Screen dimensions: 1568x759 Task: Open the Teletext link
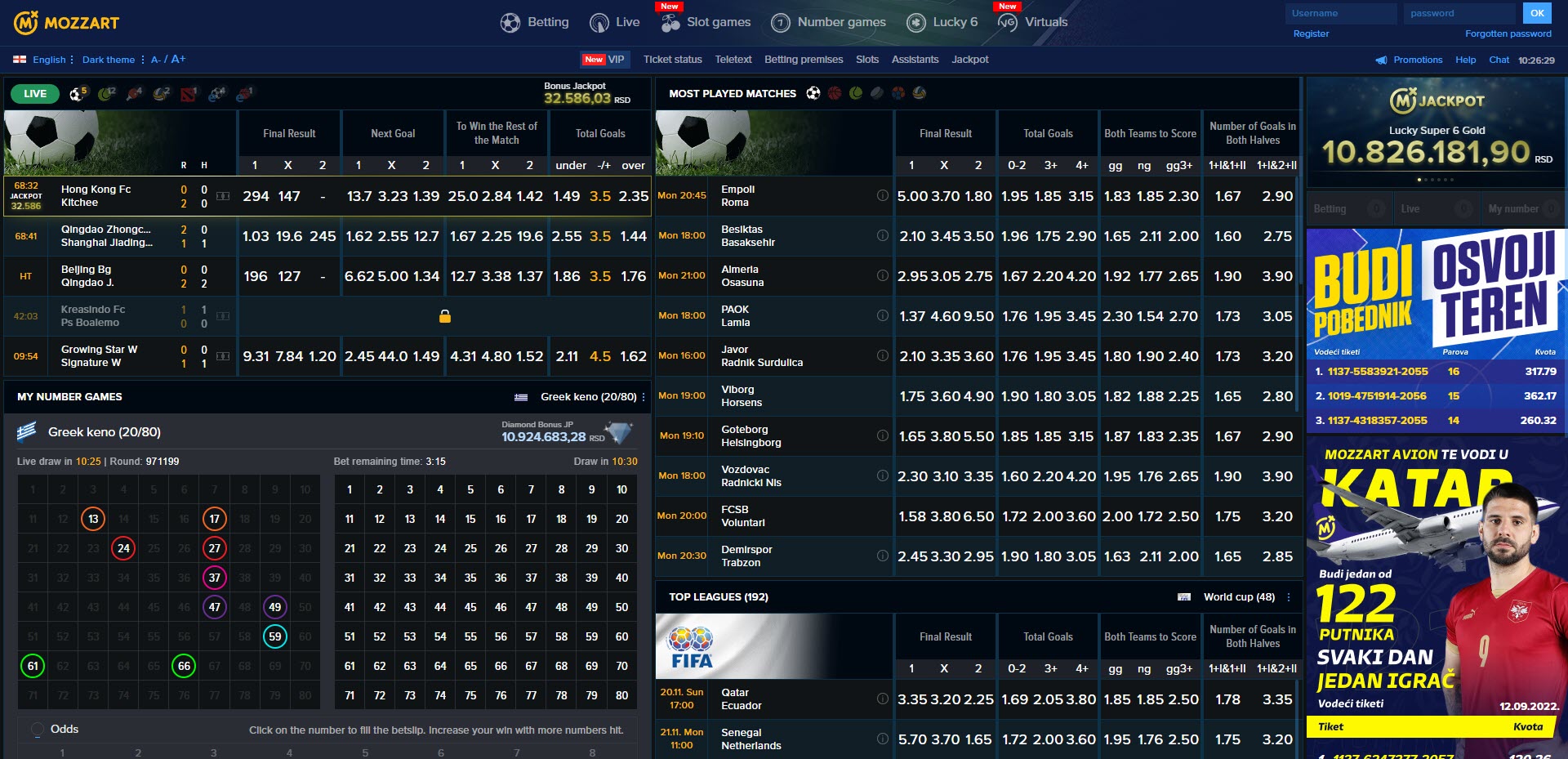point(733,60)
